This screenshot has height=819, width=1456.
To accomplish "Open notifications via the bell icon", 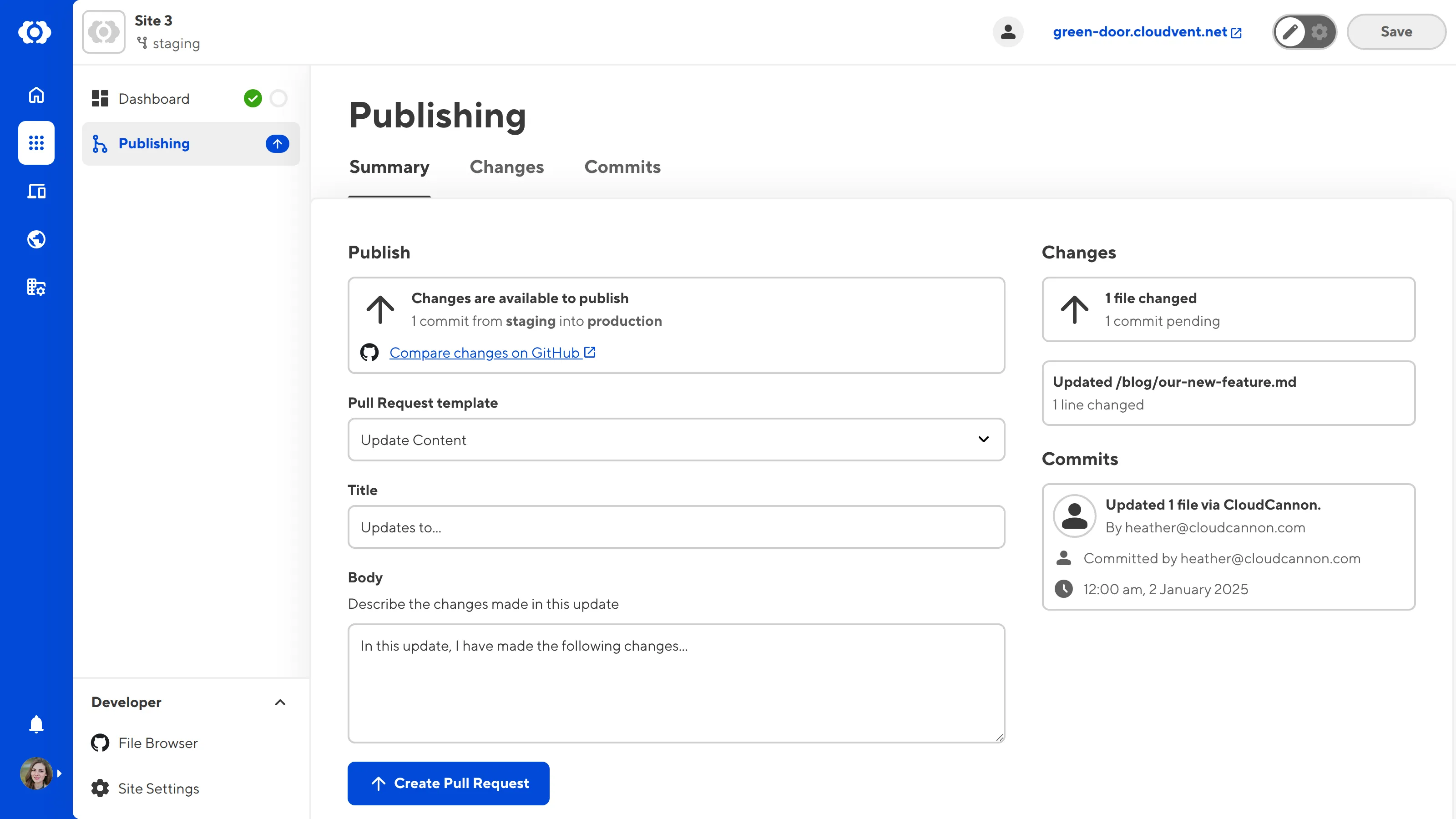I will tap(35, 724).
